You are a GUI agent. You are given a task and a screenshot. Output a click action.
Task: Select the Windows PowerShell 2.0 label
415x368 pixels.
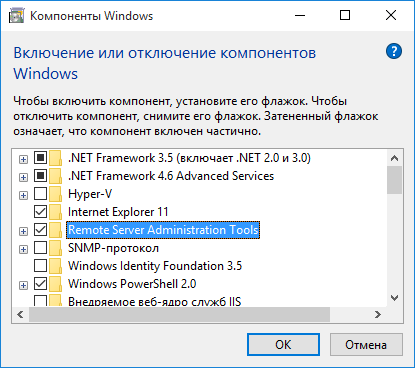[132, 284]
